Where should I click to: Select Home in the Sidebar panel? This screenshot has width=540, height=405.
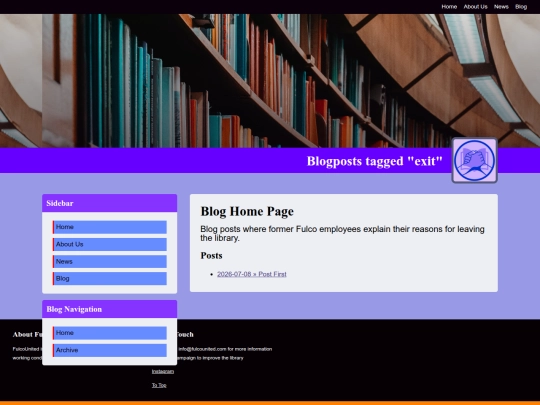pos(110,227)
